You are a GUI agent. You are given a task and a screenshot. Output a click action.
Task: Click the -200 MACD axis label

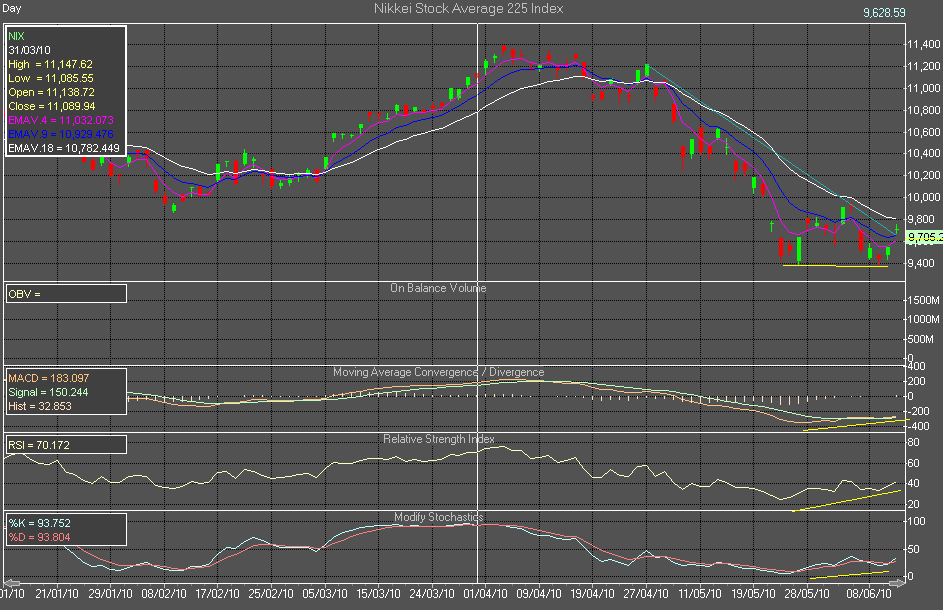pos(918,411)
